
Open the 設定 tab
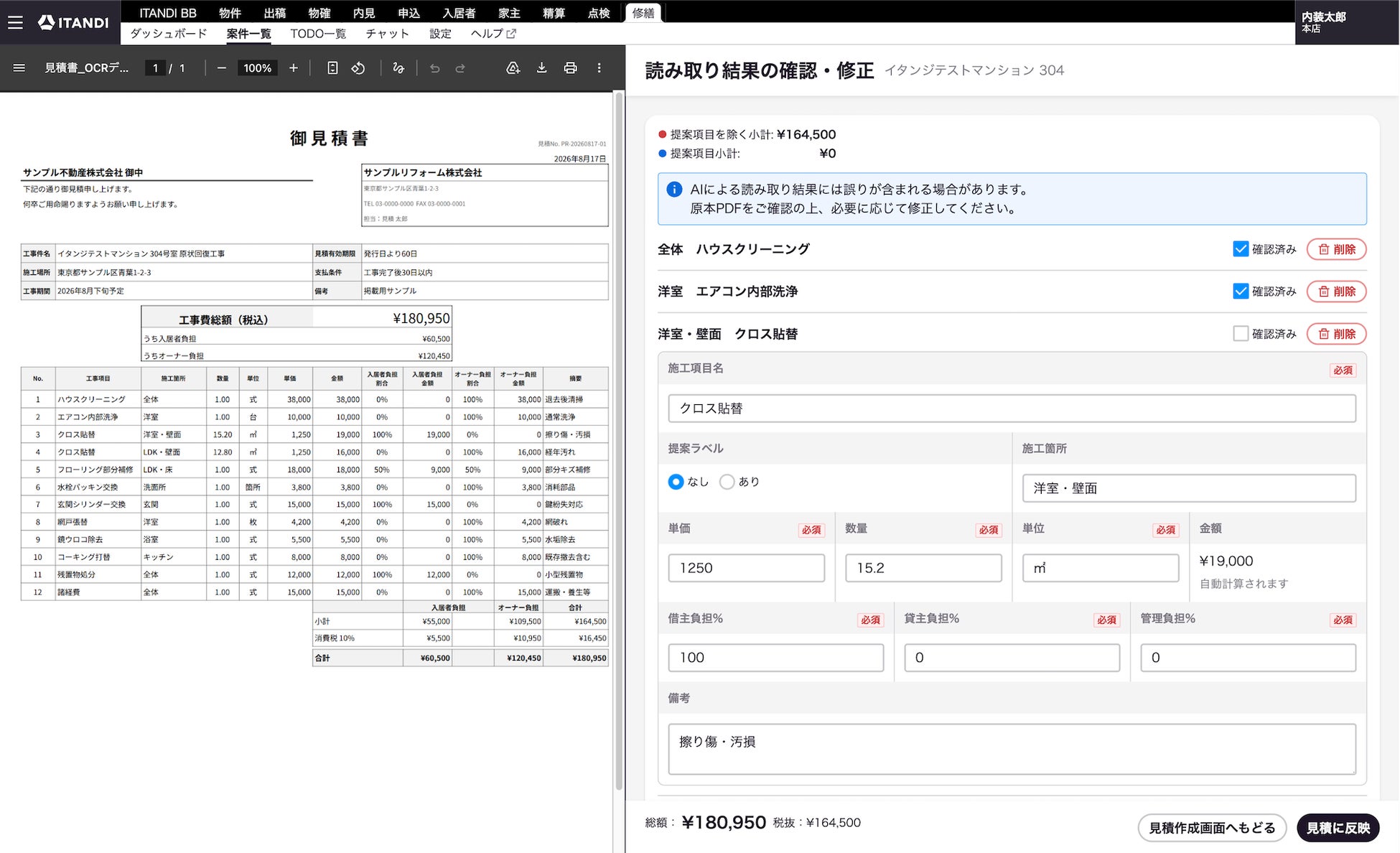click(x=440, y=34)
